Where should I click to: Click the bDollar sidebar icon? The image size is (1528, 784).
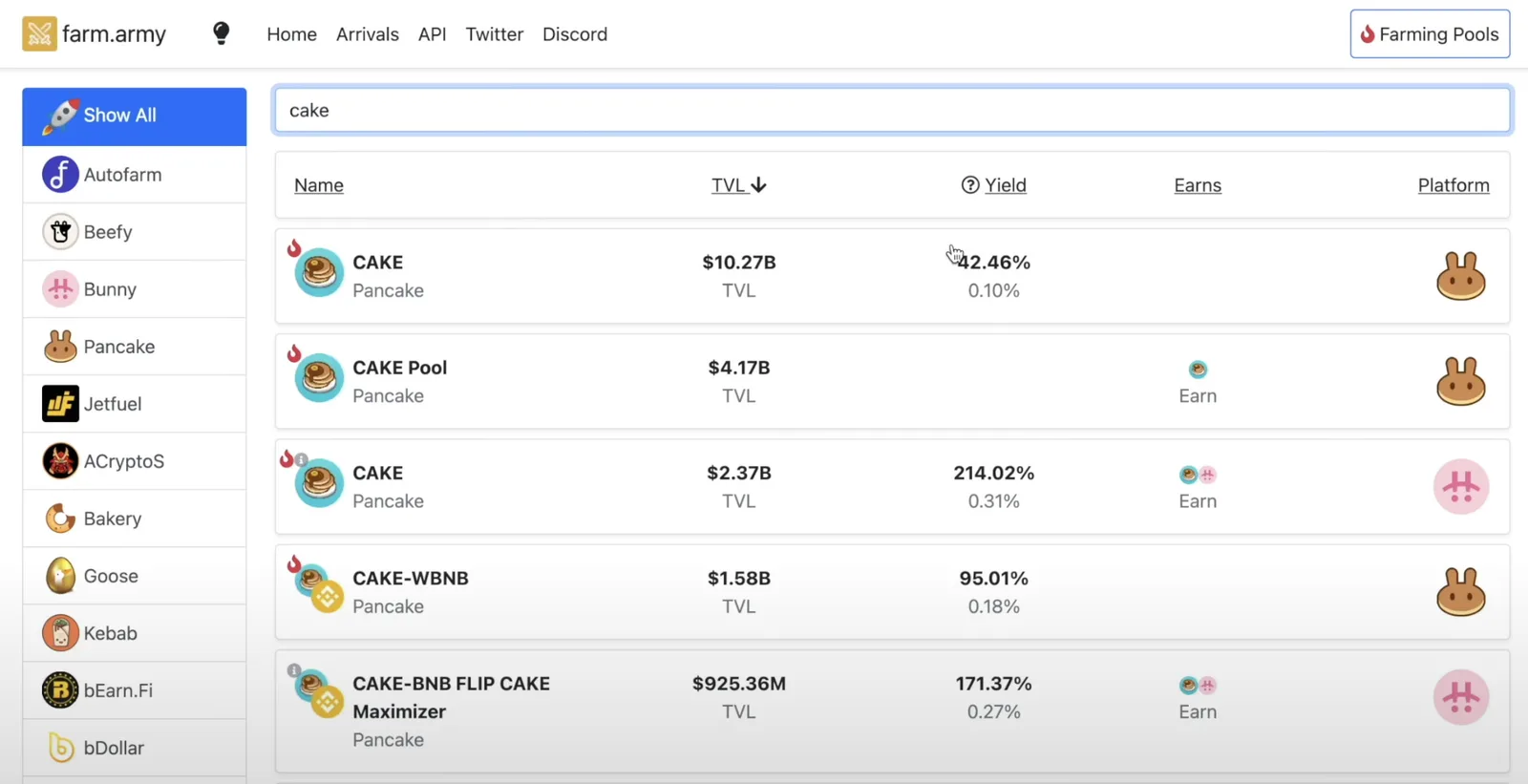[60, 748]
